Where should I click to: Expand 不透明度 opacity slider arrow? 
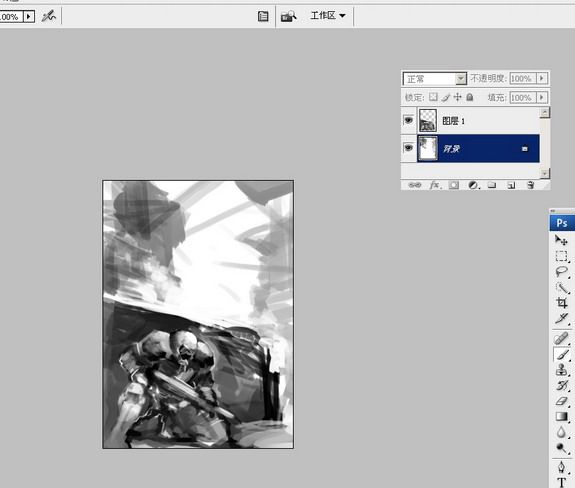[542, 78]
